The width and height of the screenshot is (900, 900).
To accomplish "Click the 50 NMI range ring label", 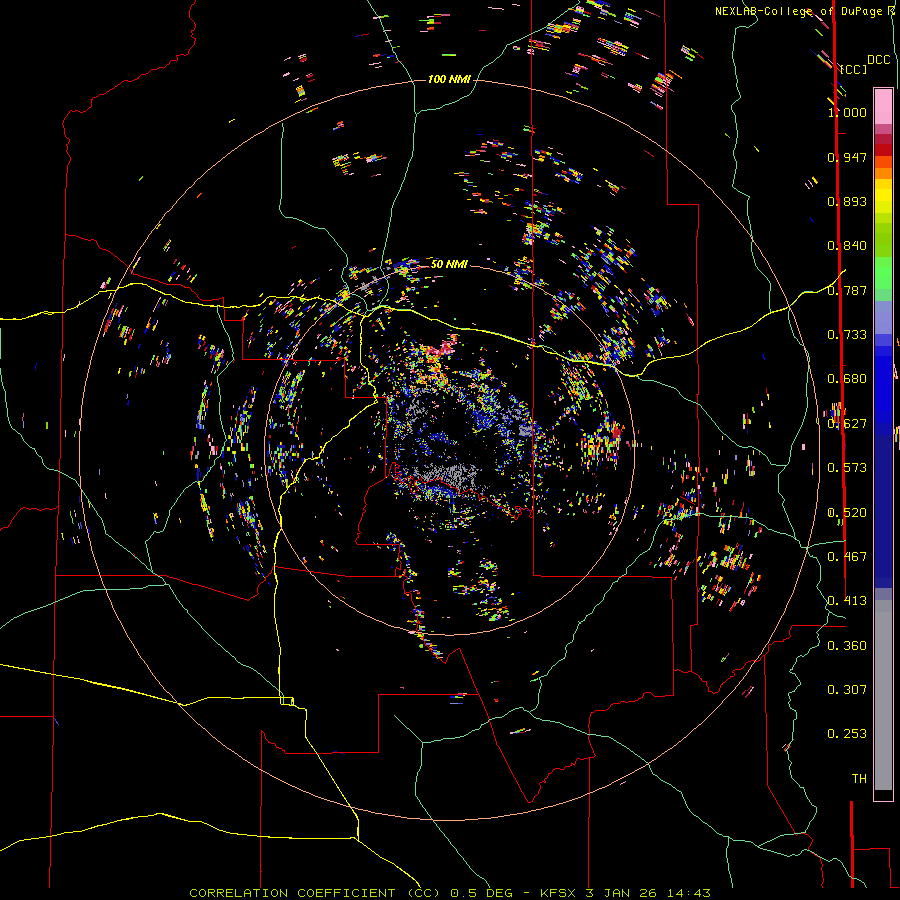I will [449, 264].
